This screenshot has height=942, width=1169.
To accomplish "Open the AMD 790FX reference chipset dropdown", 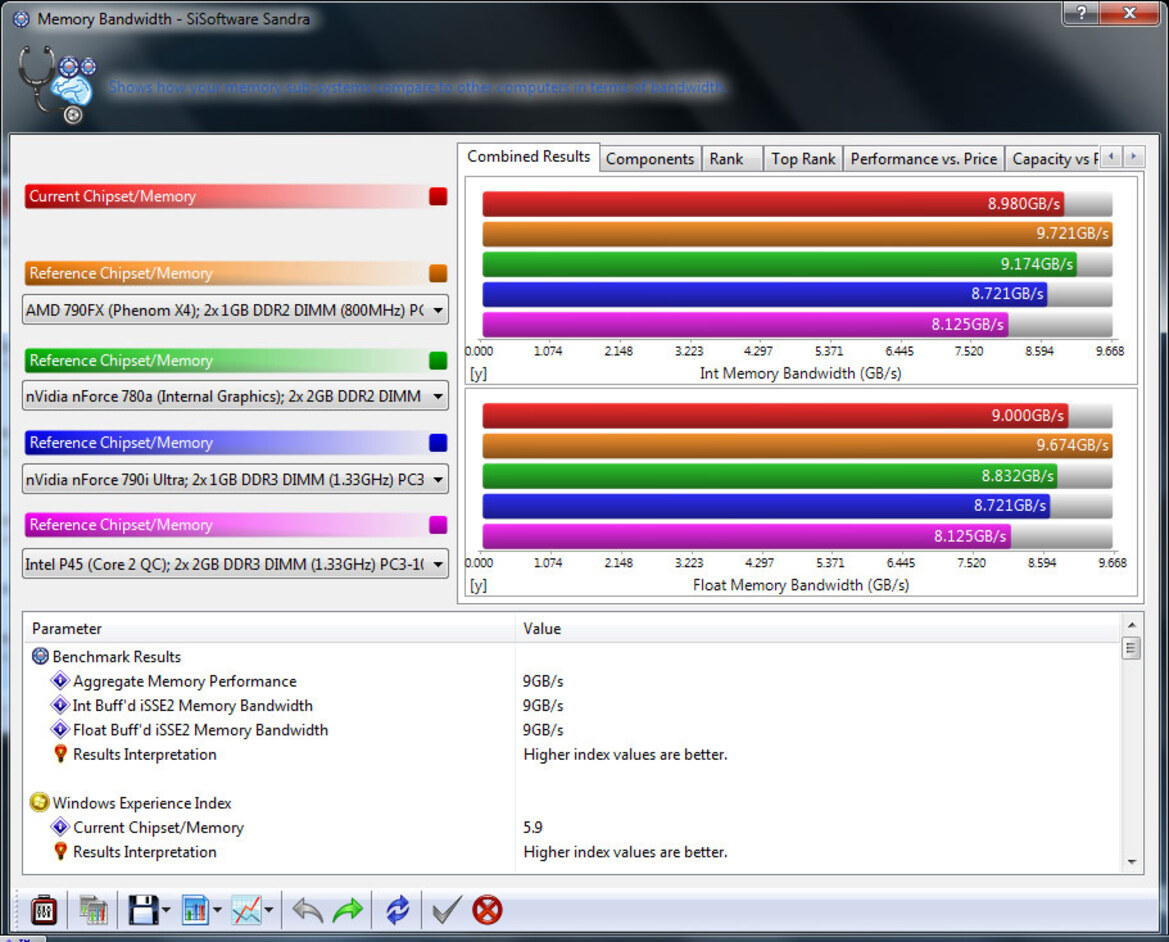I will tap(236, 310).
